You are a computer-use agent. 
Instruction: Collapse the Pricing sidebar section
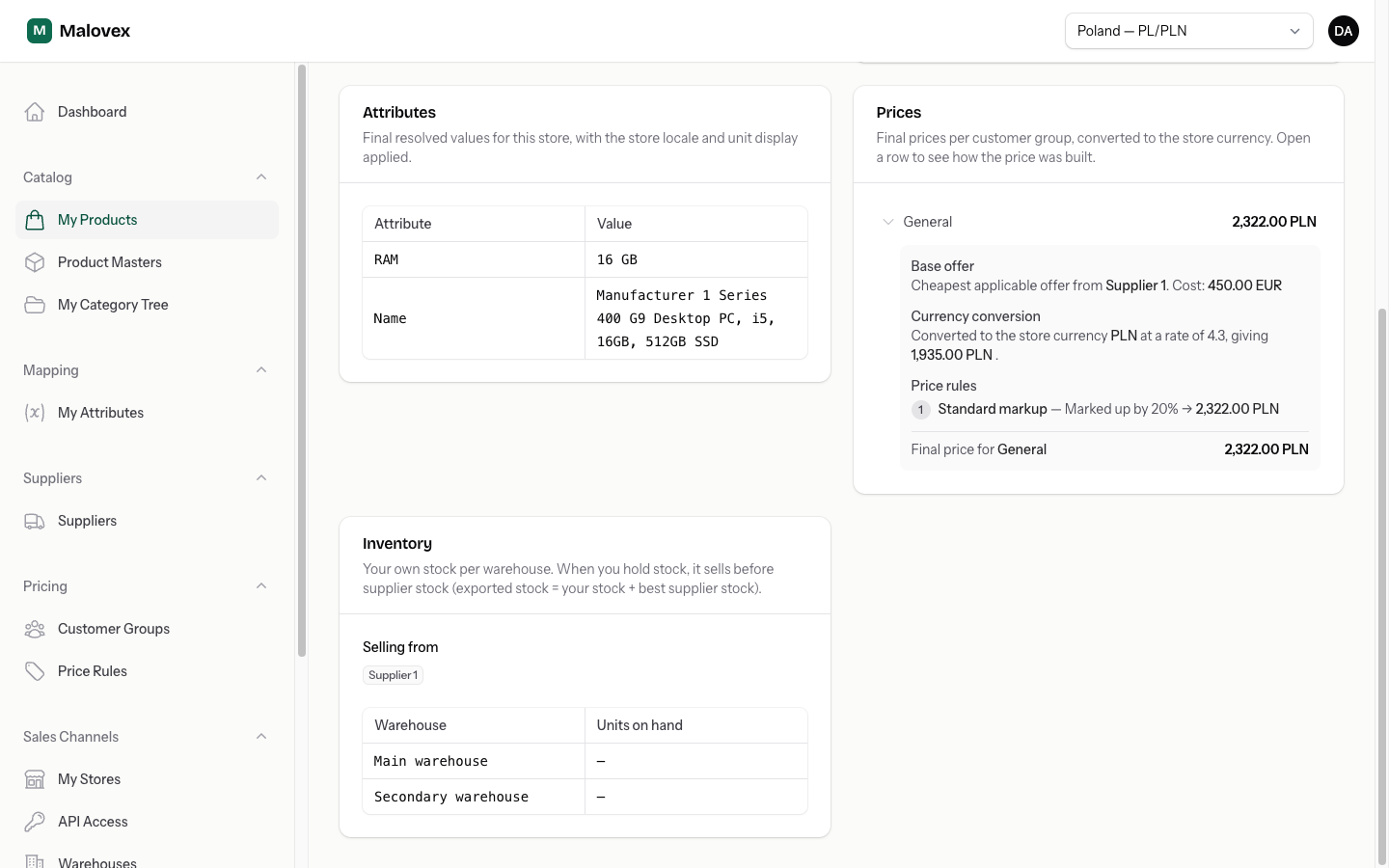261,586
